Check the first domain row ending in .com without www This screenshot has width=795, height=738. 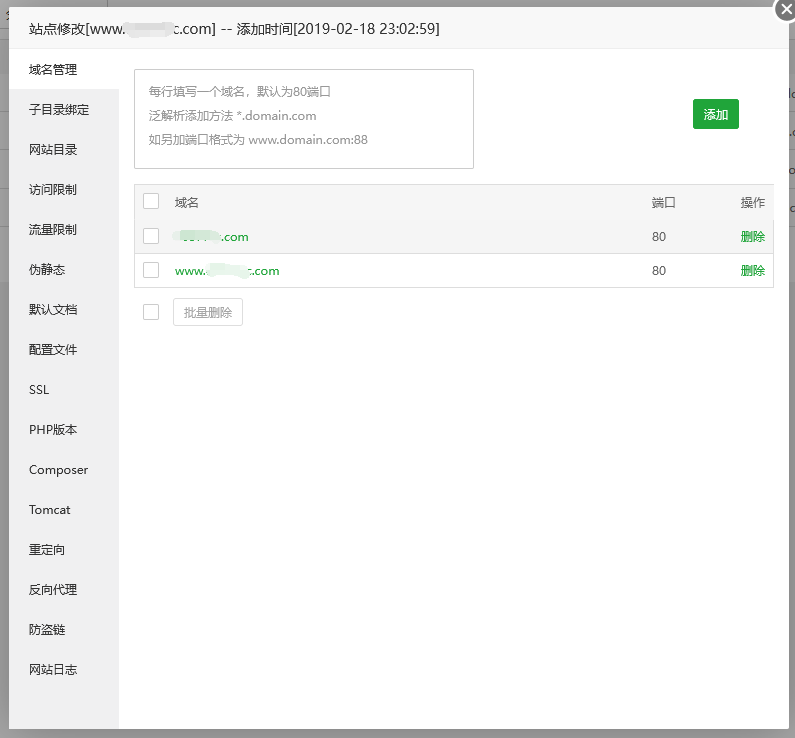tap(151, 236)
